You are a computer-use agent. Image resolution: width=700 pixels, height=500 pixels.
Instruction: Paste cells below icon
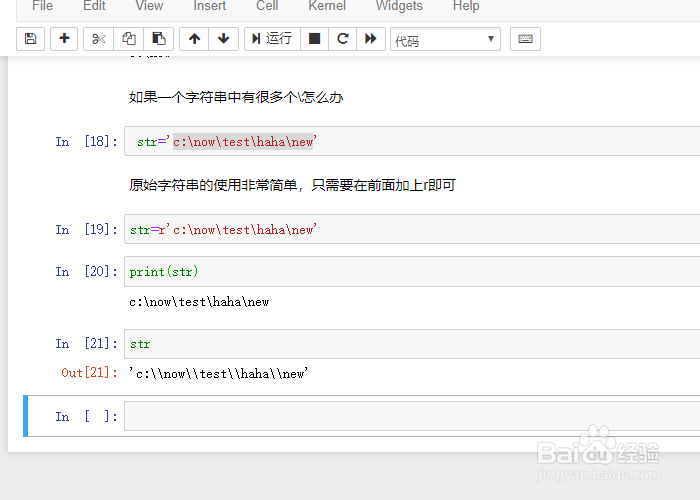pos(158,39)
